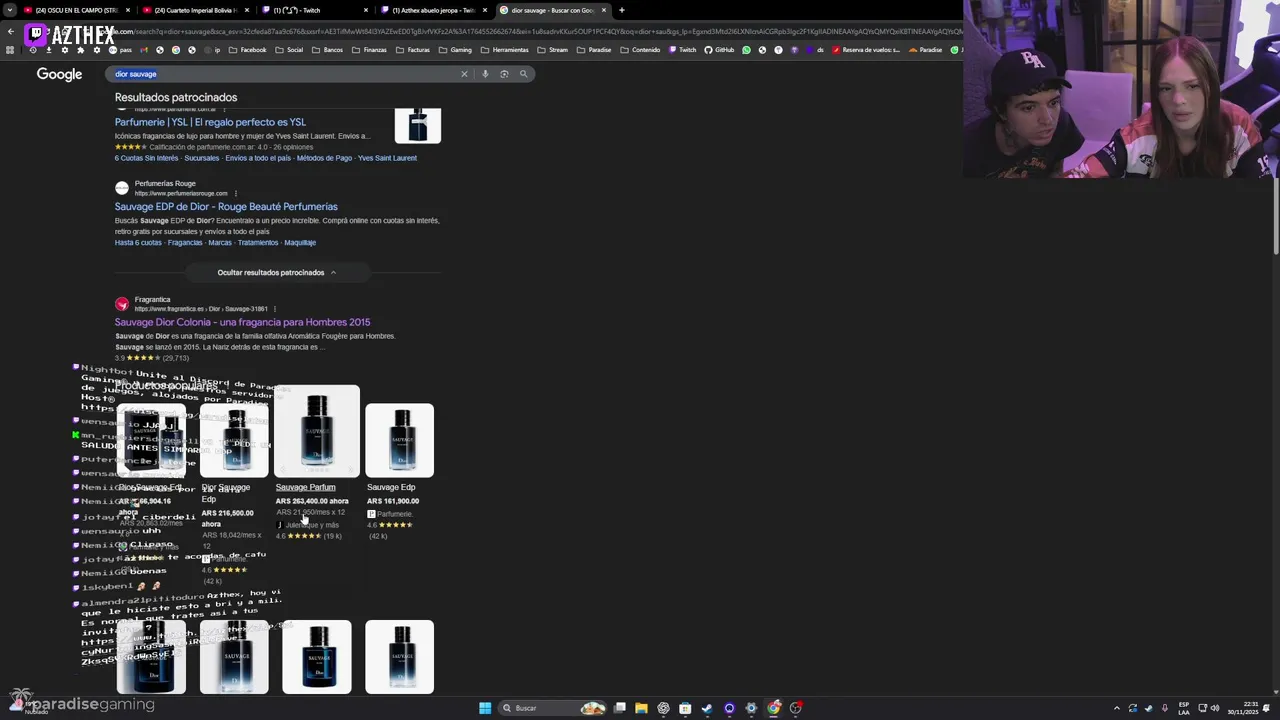Open the Stream bookmarks folder
Screen dimensions: 1280x720
[x=553, y=50]
